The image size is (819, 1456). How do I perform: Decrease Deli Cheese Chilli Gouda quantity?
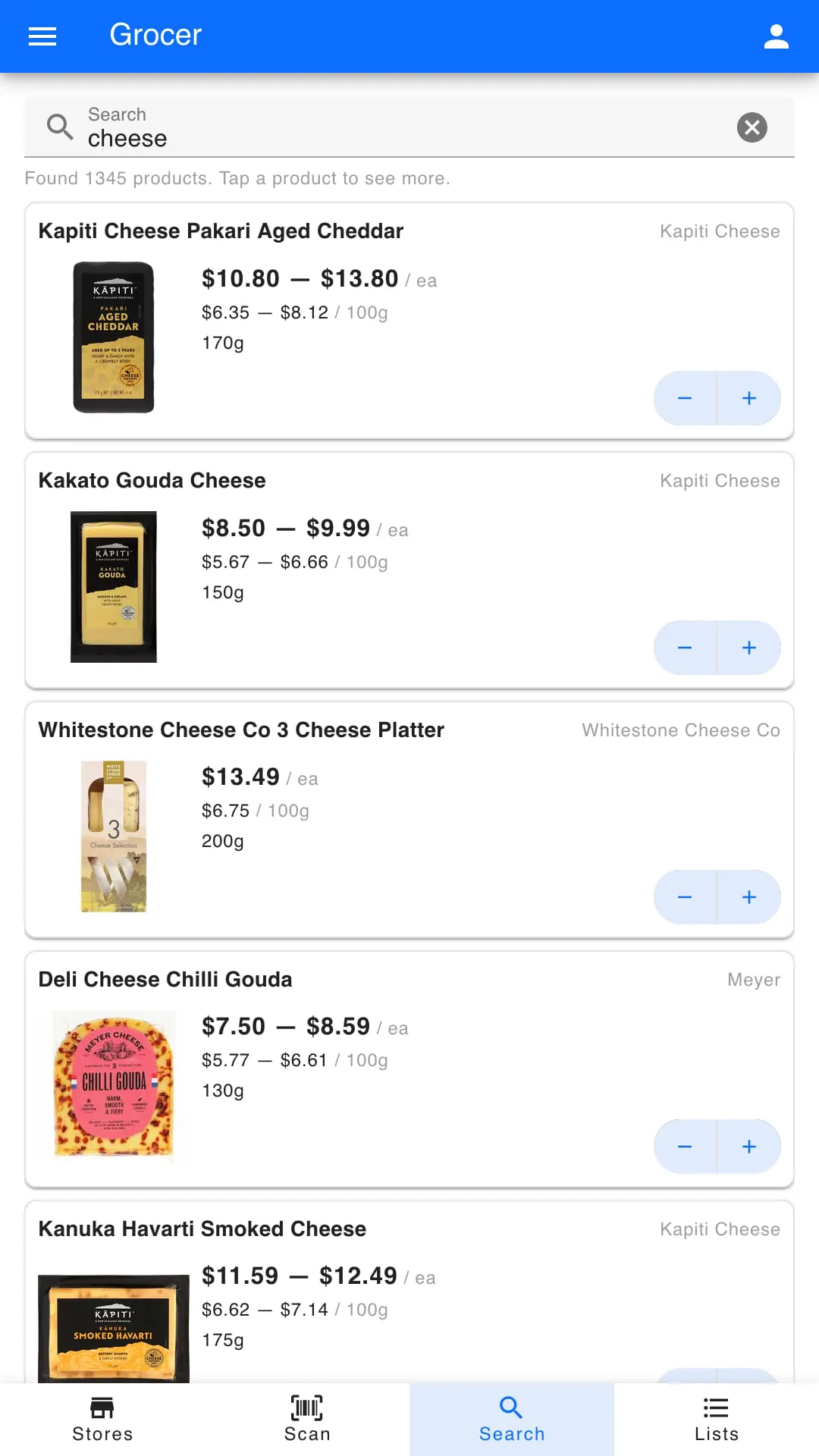click(x=685, y=1147)
